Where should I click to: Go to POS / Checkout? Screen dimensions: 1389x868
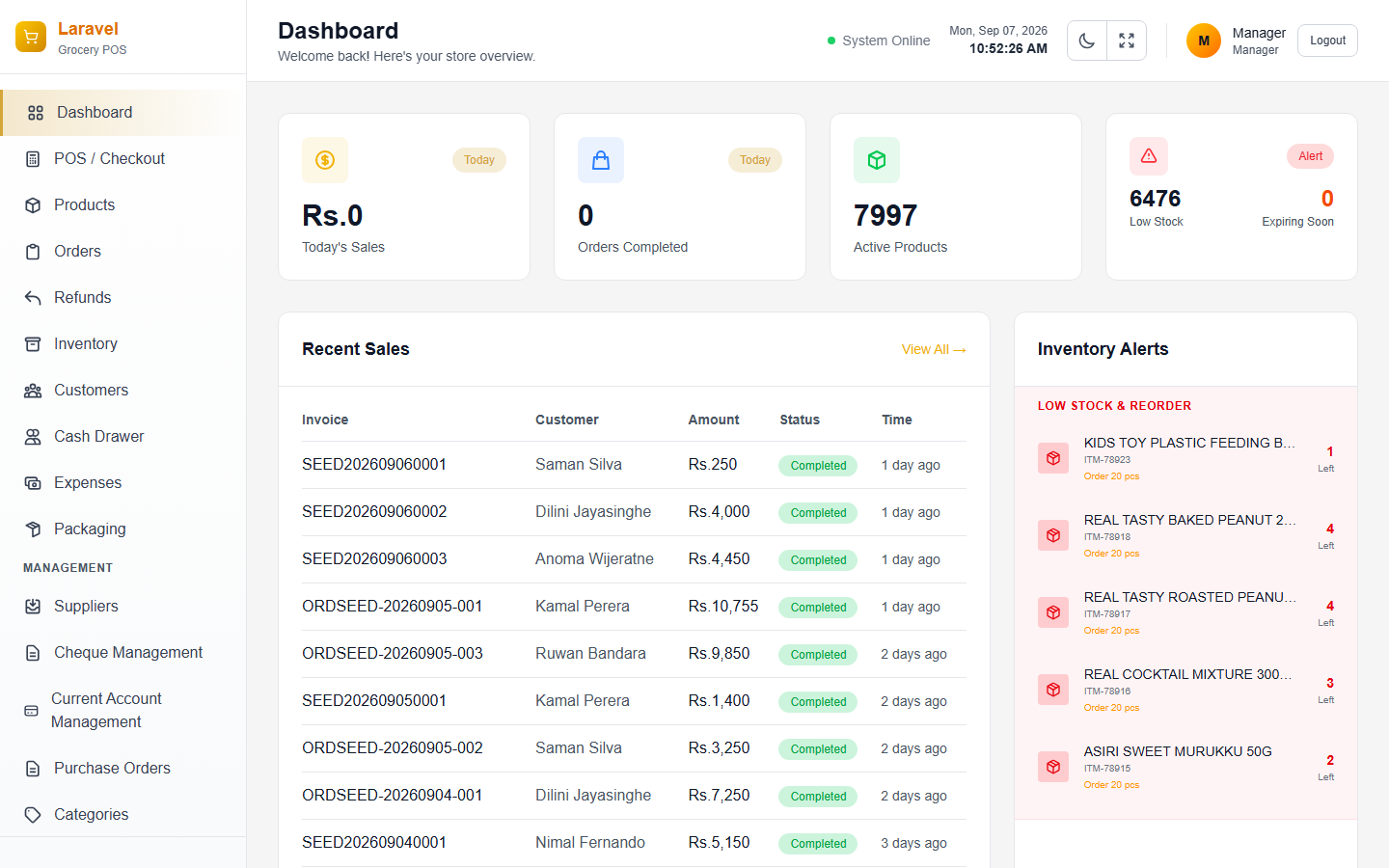123,159
